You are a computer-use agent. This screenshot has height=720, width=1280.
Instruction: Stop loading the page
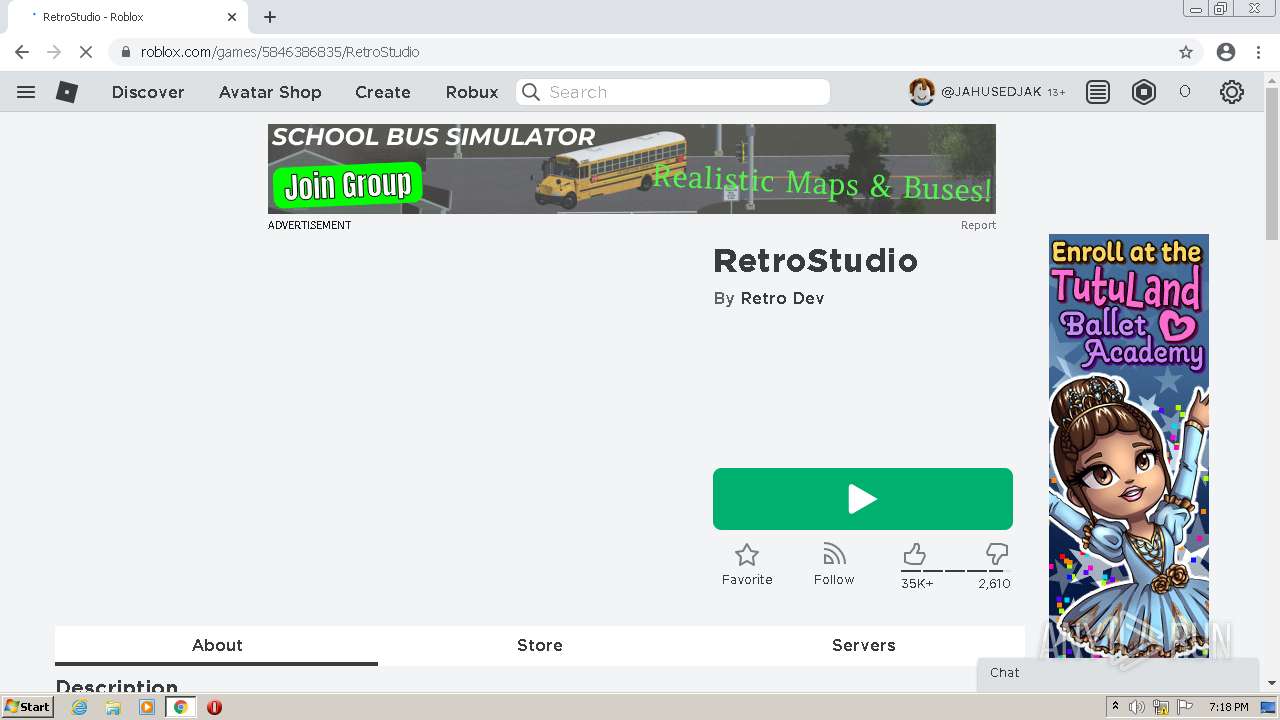point(86,52)
